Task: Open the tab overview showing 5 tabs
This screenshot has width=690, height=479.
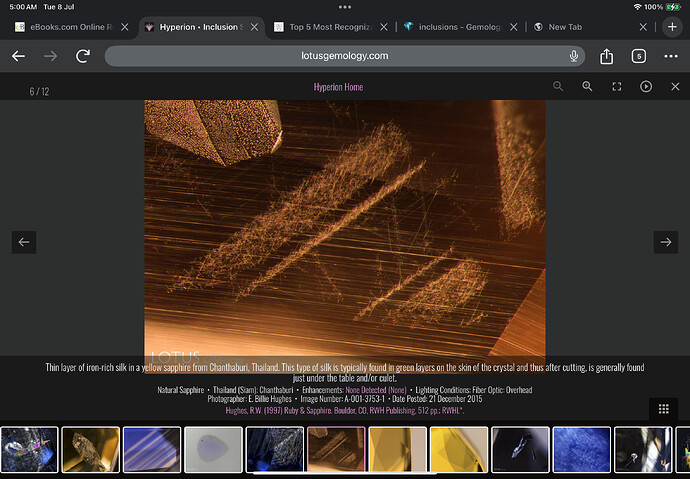Action: tap(639, 56)
